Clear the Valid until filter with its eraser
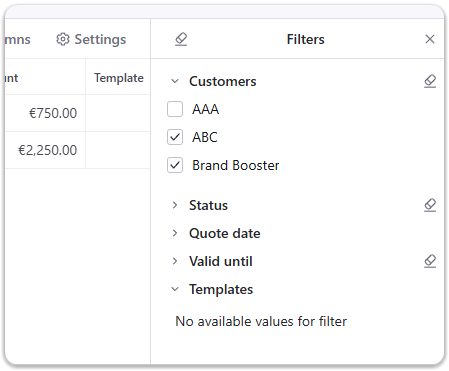The width and height of the screenshot is (449, 371). click(x=430, y=261)
